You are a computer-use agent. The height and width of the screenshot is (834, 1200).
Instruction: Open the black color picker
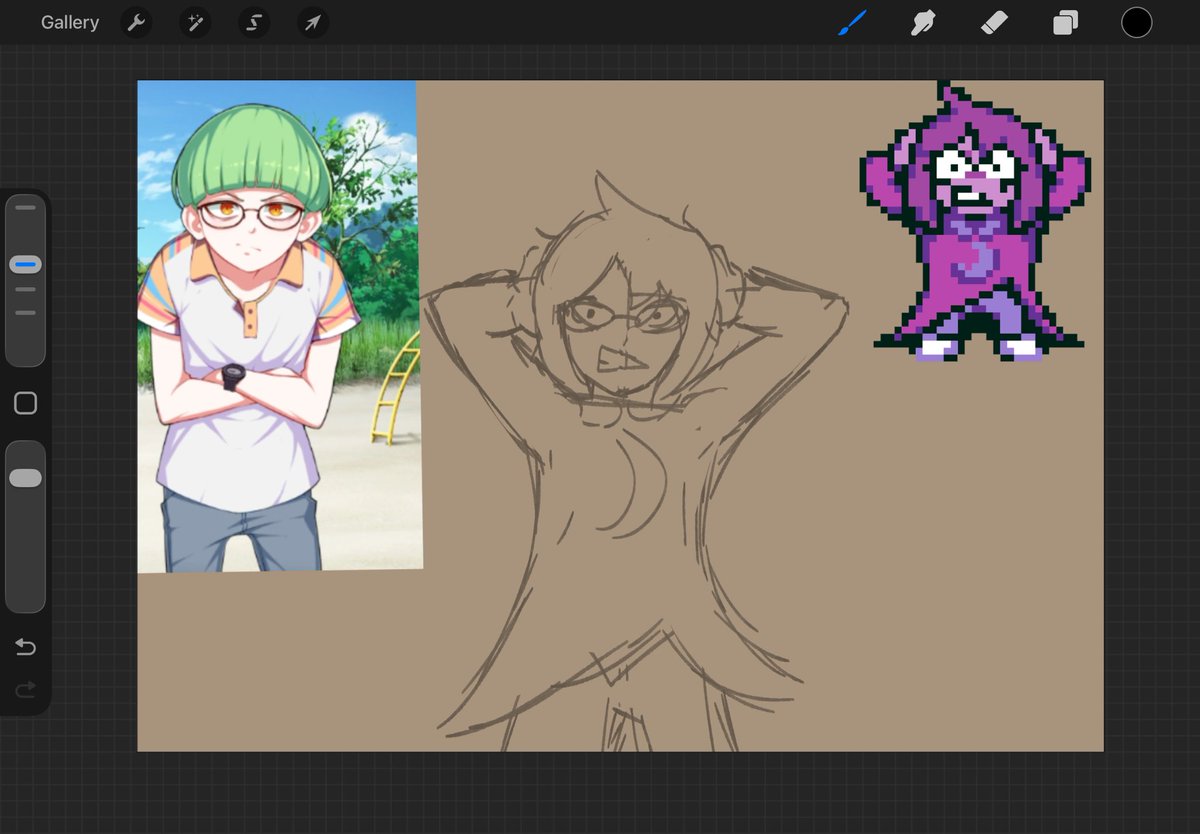pyautogui.click(x=1136, y=22)
